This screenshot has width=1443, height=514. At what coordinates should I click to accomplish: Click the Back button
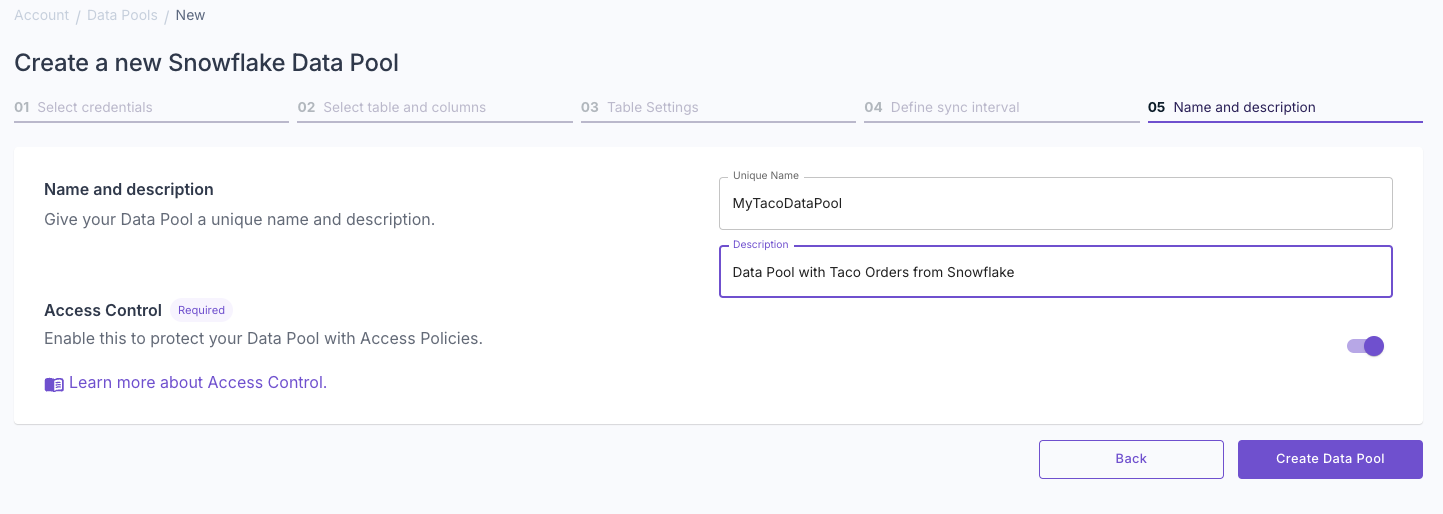pos(1131,459)
